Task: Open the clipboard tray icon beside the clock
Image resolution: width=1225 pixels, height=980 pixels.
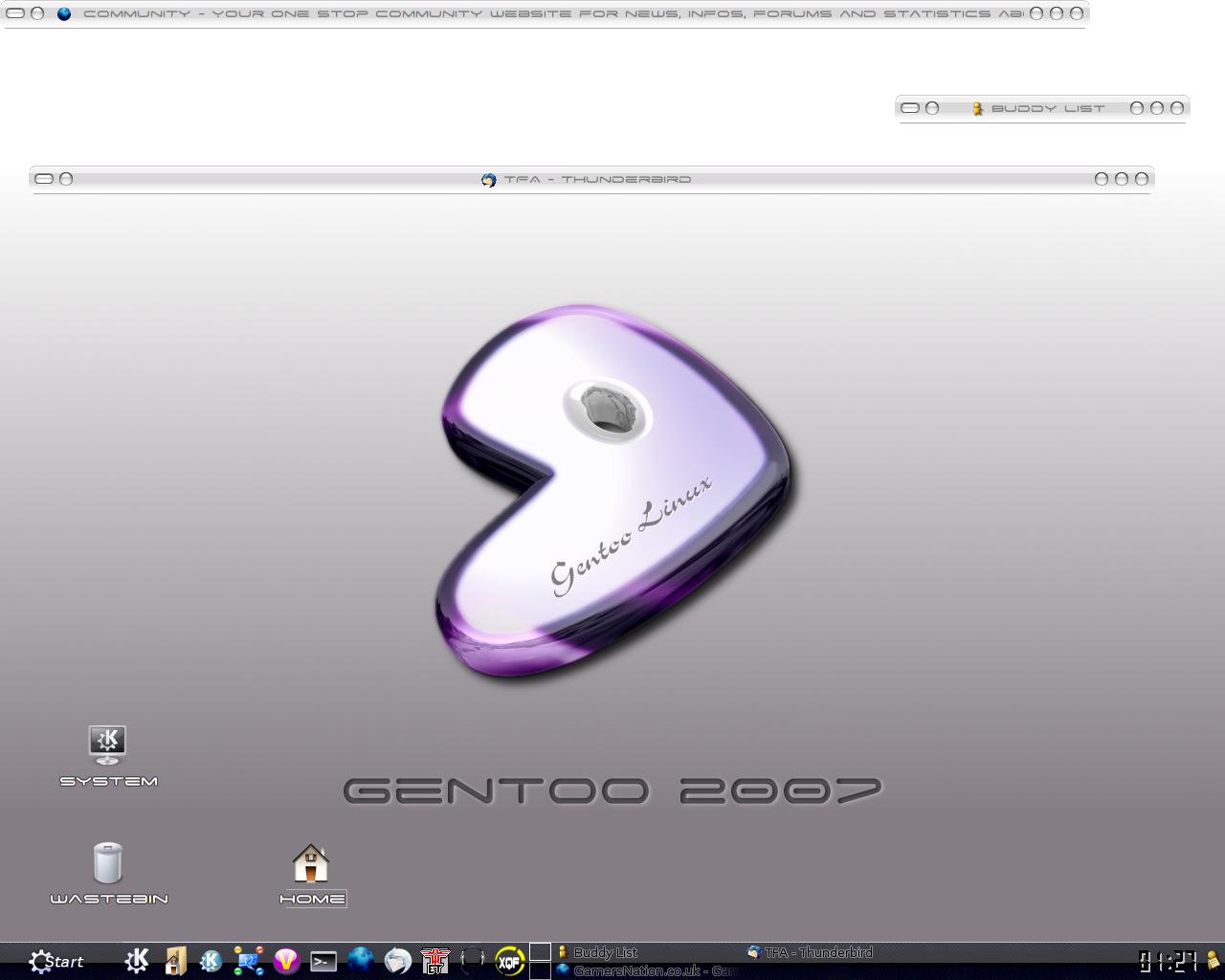Action: 1214,960
